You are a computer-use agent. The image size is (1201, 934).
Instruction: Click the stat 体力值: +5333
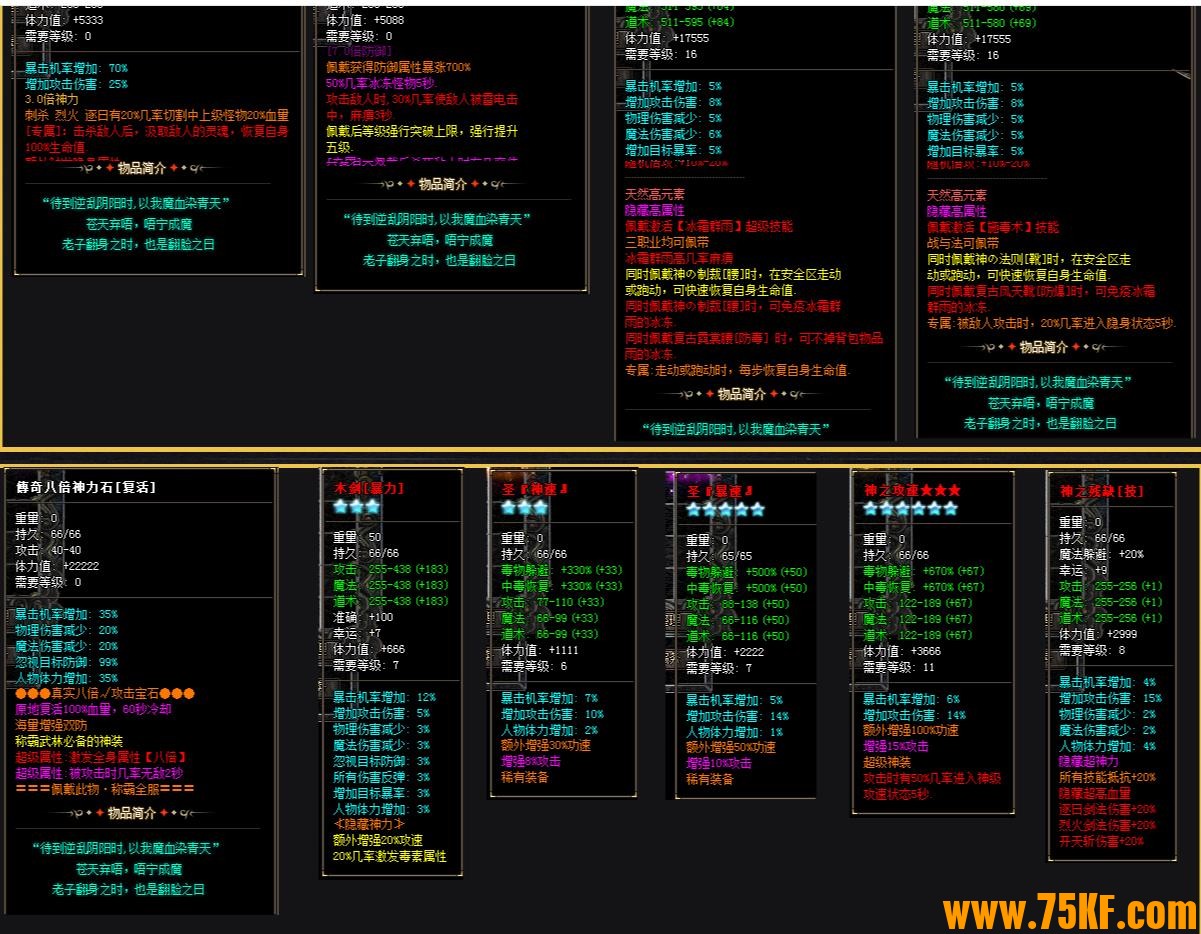click(x=64, y=20)
